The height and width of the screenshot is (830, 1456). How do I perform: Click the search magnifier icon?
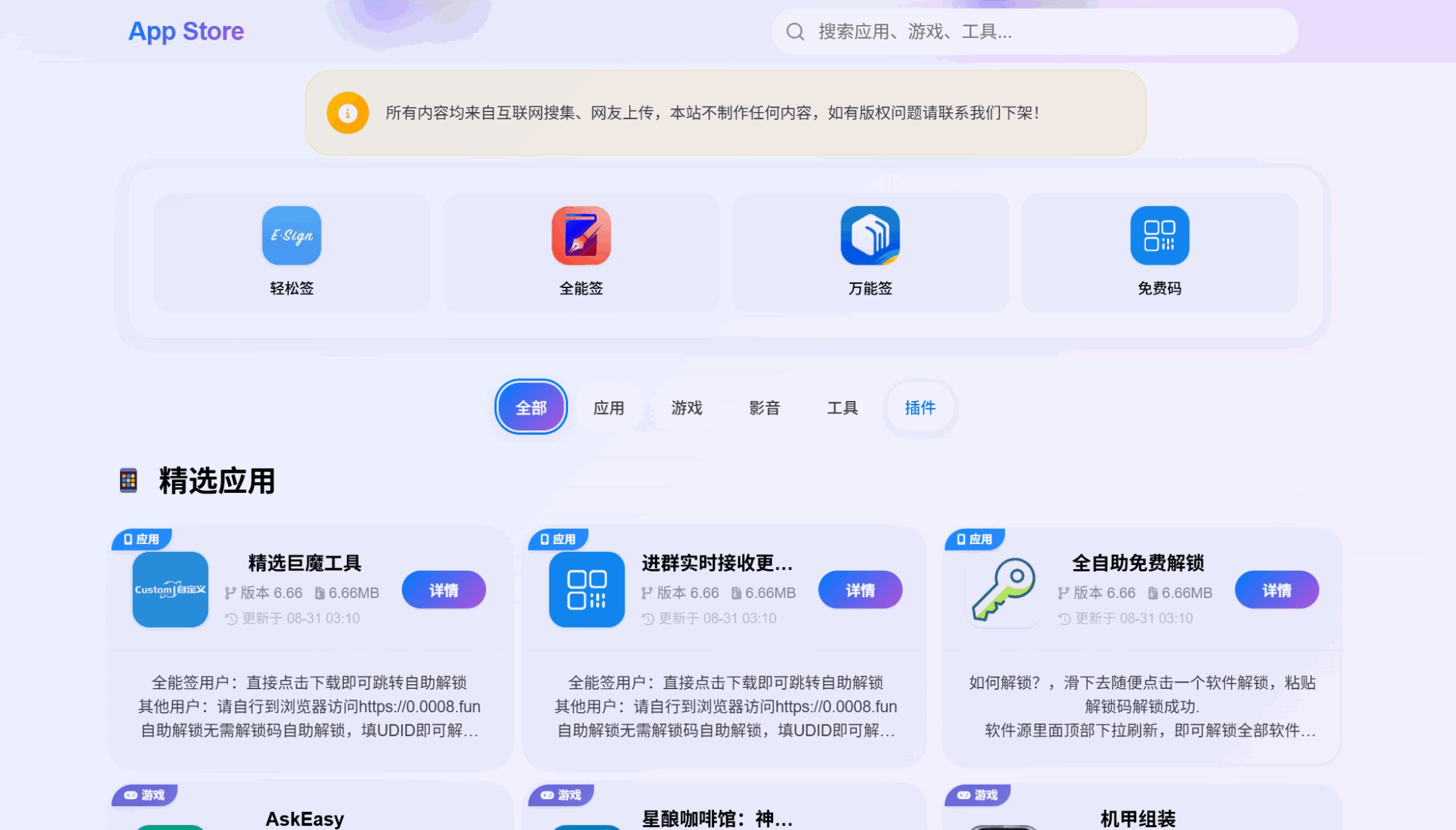pyautogui.click(x=795, y=32)
